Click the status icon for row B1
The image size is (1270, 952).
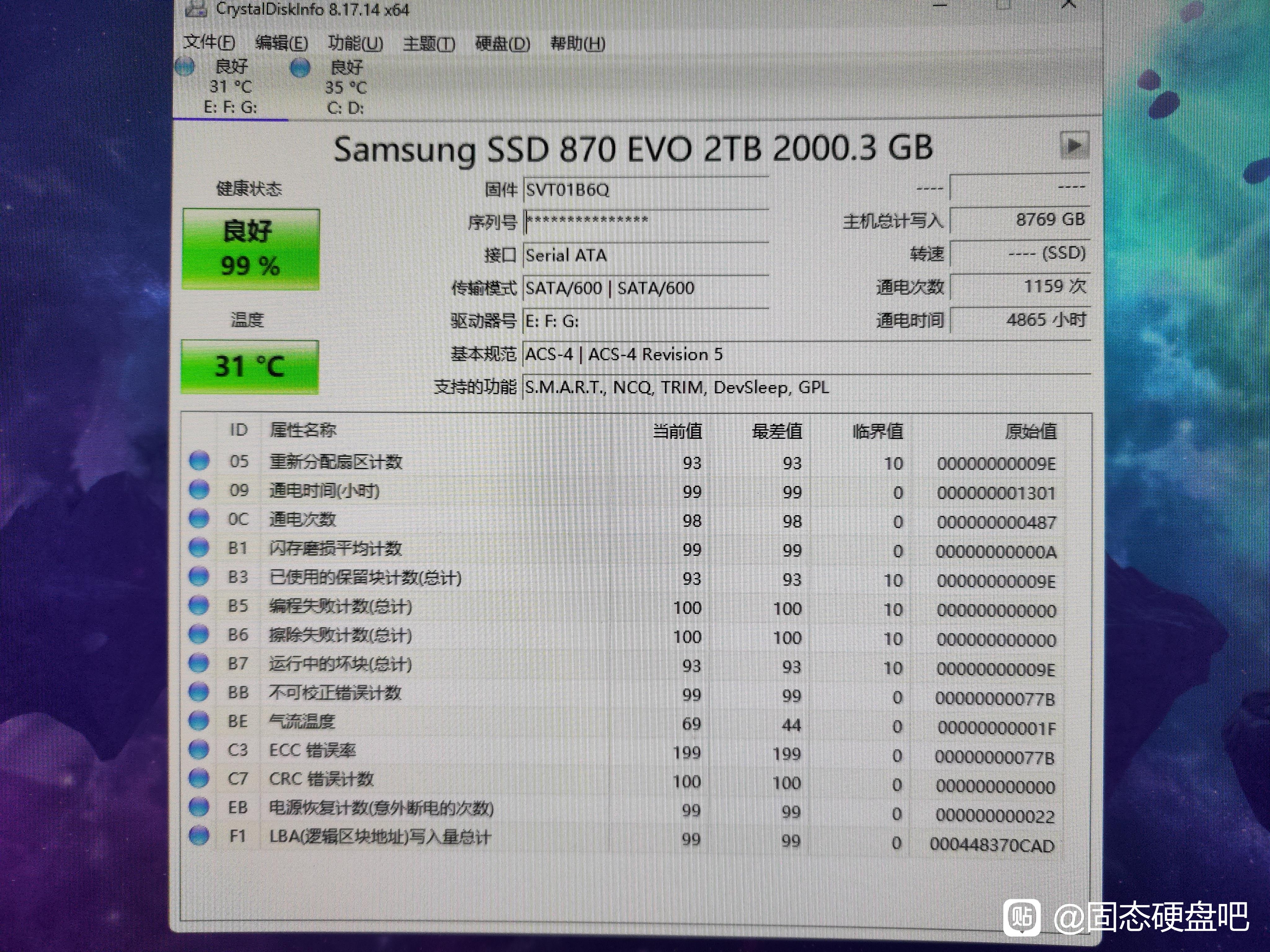[x=199, y=548]
